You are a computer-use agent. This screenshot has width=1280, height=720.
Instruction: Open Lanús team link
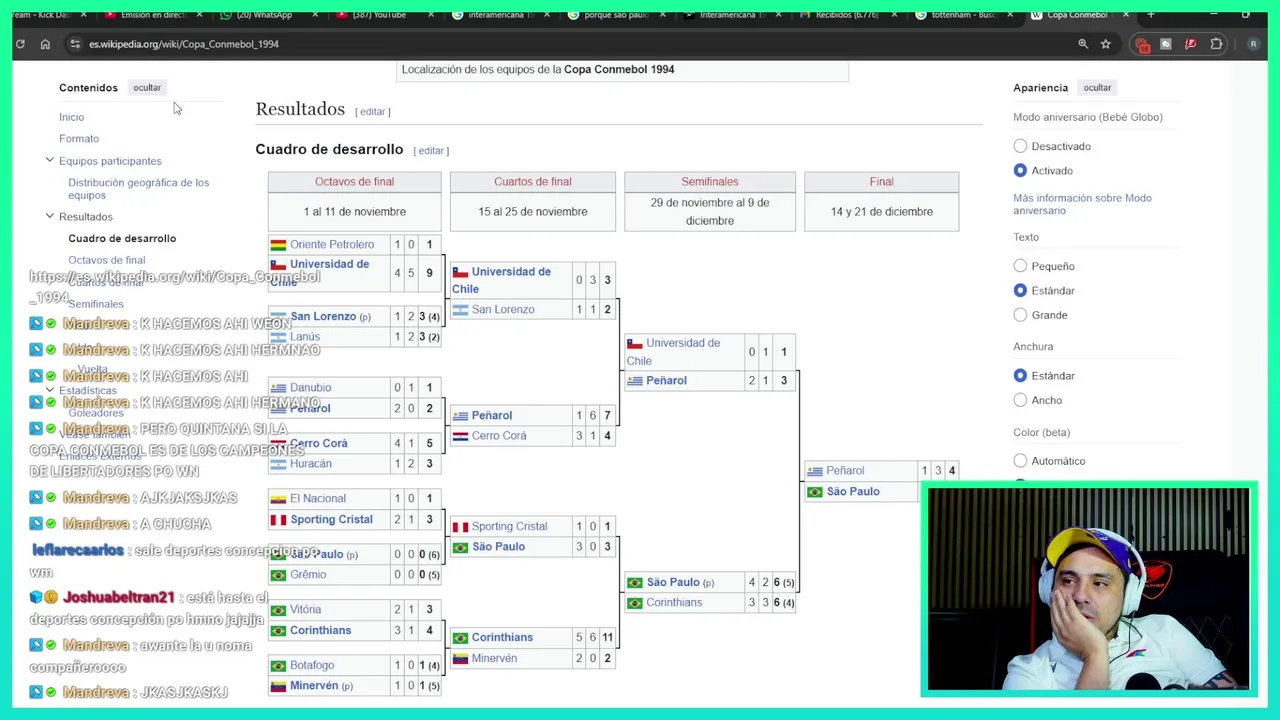(x=305, y=337)
